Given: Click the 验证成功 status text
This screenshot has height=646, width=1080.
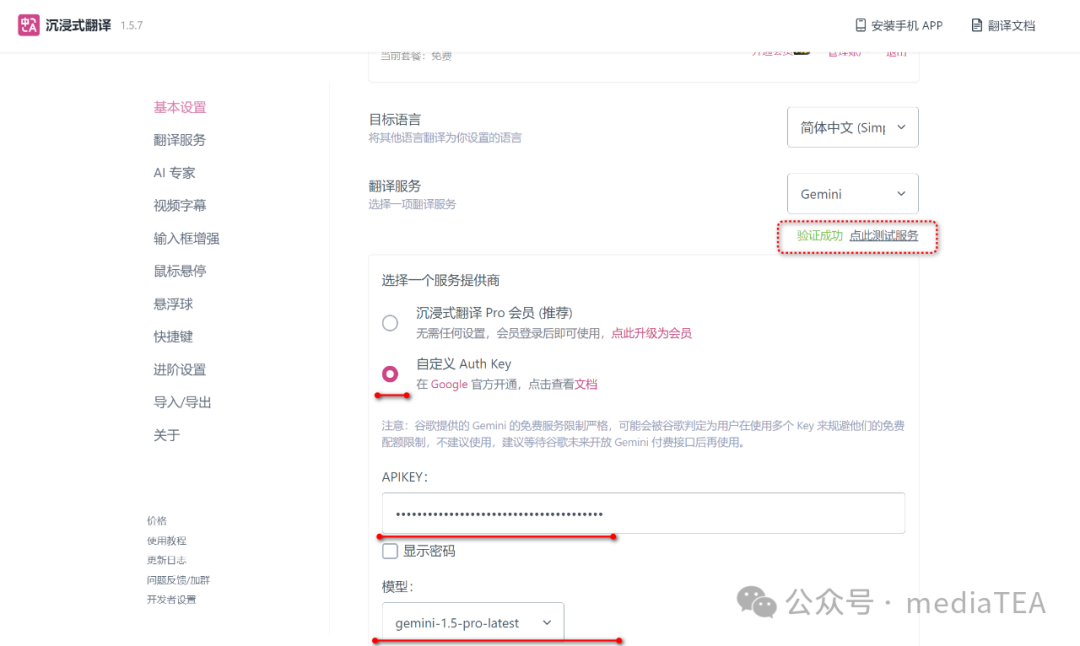Looking at the screenshot, I should tap(820, 236).
